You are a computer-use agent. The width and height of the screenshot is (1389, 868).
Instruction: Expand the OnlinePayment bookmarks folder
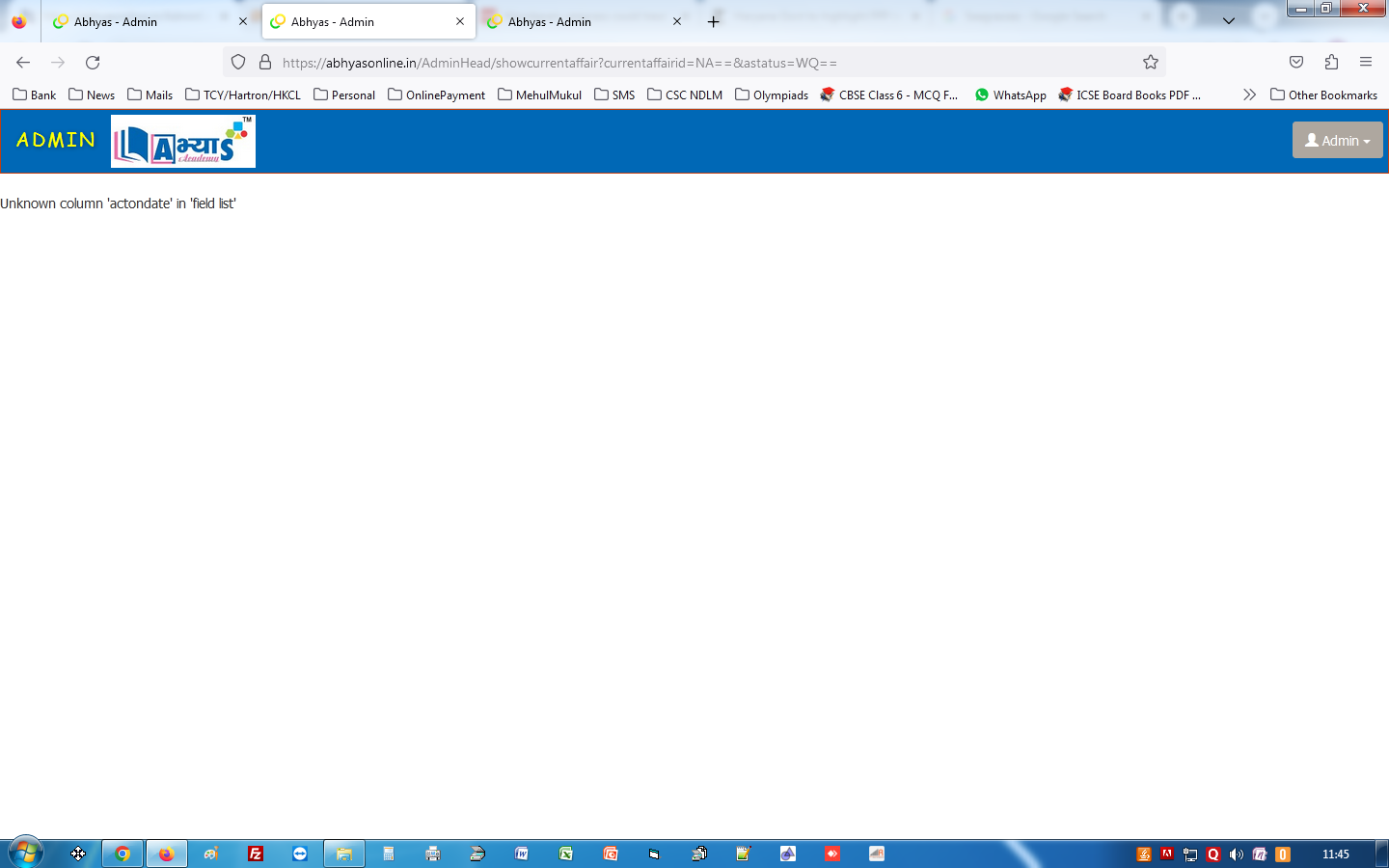(x=436, y=95)
